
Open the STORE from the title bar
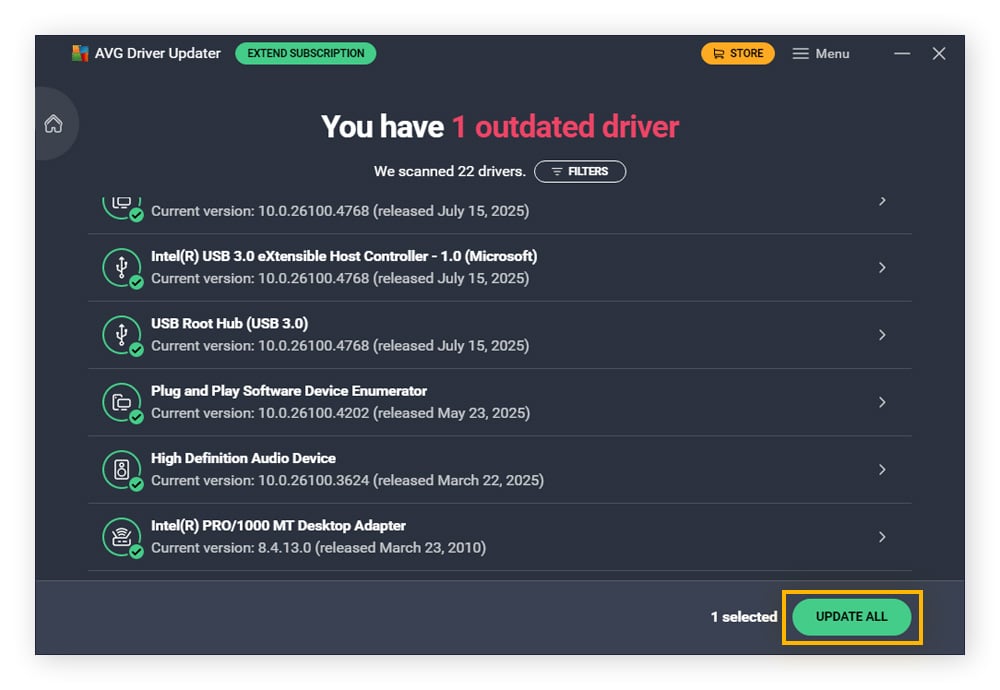click(x=738, y=53)
